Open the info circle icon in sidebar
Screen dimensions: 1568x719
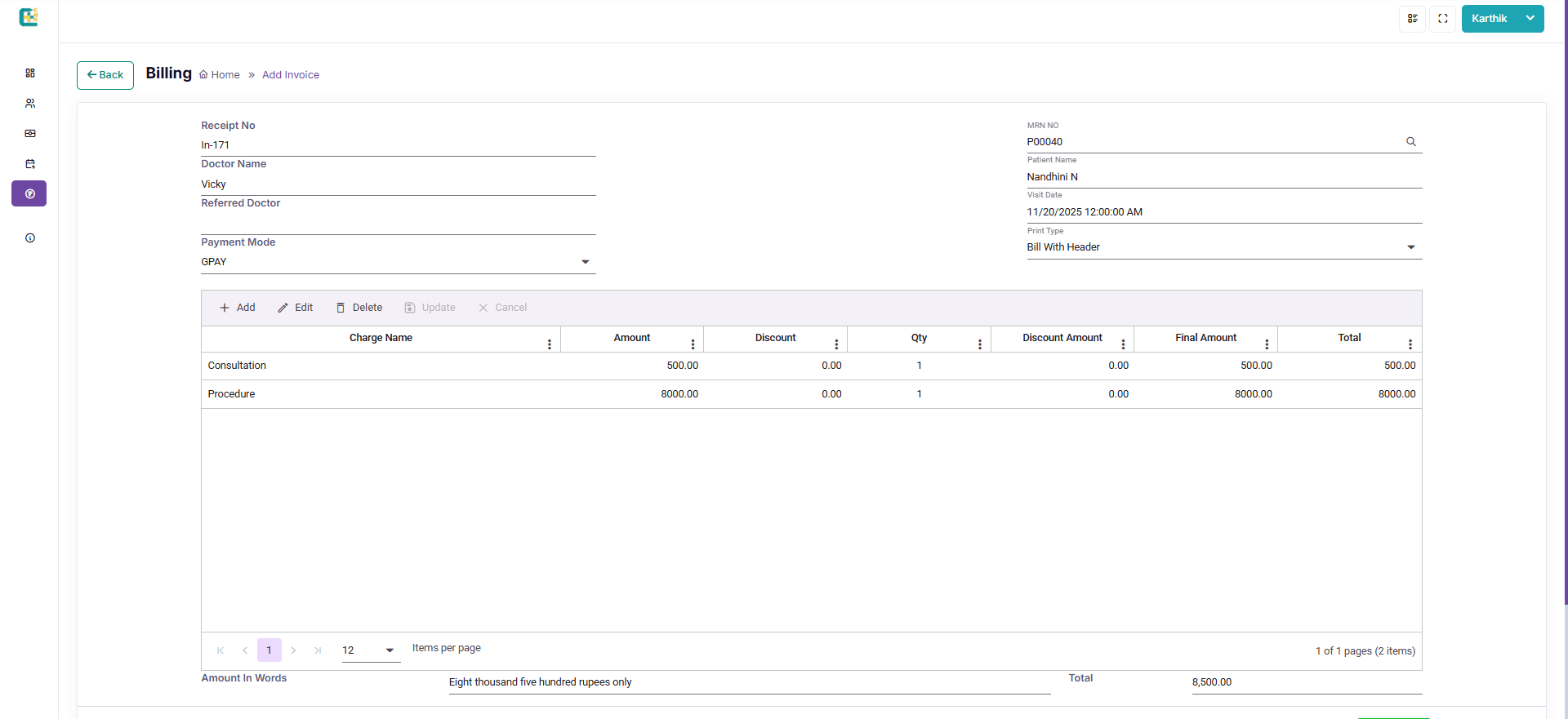30,238
